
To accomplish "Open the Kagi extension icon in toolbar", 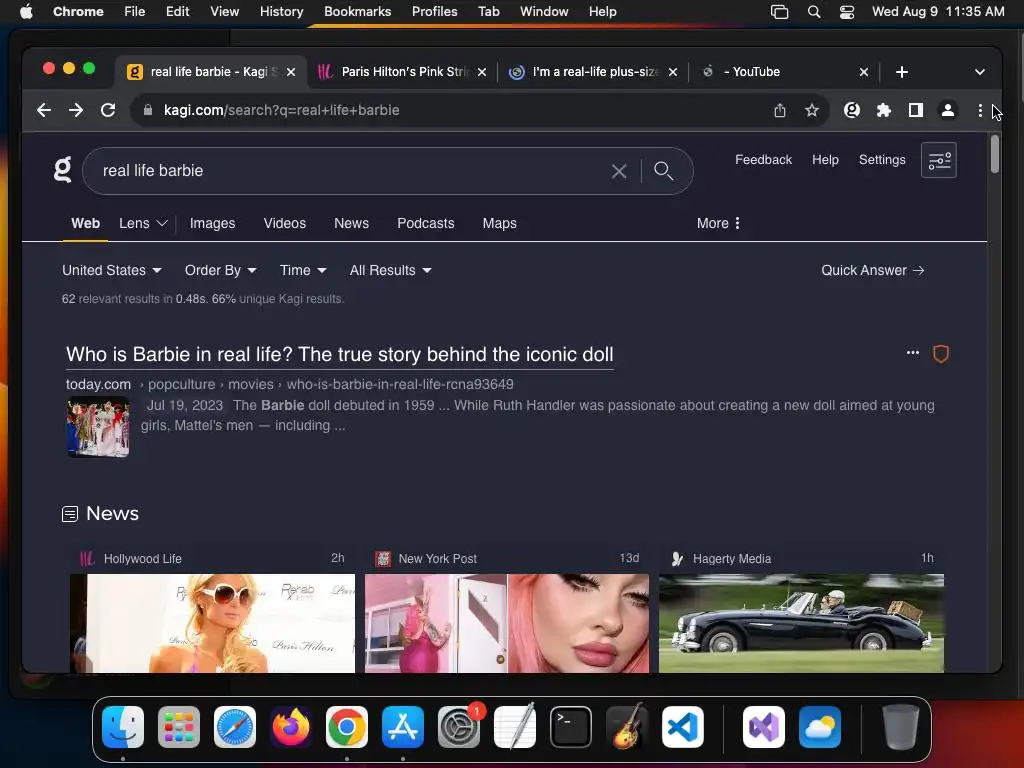I will (x=852, y=110).
